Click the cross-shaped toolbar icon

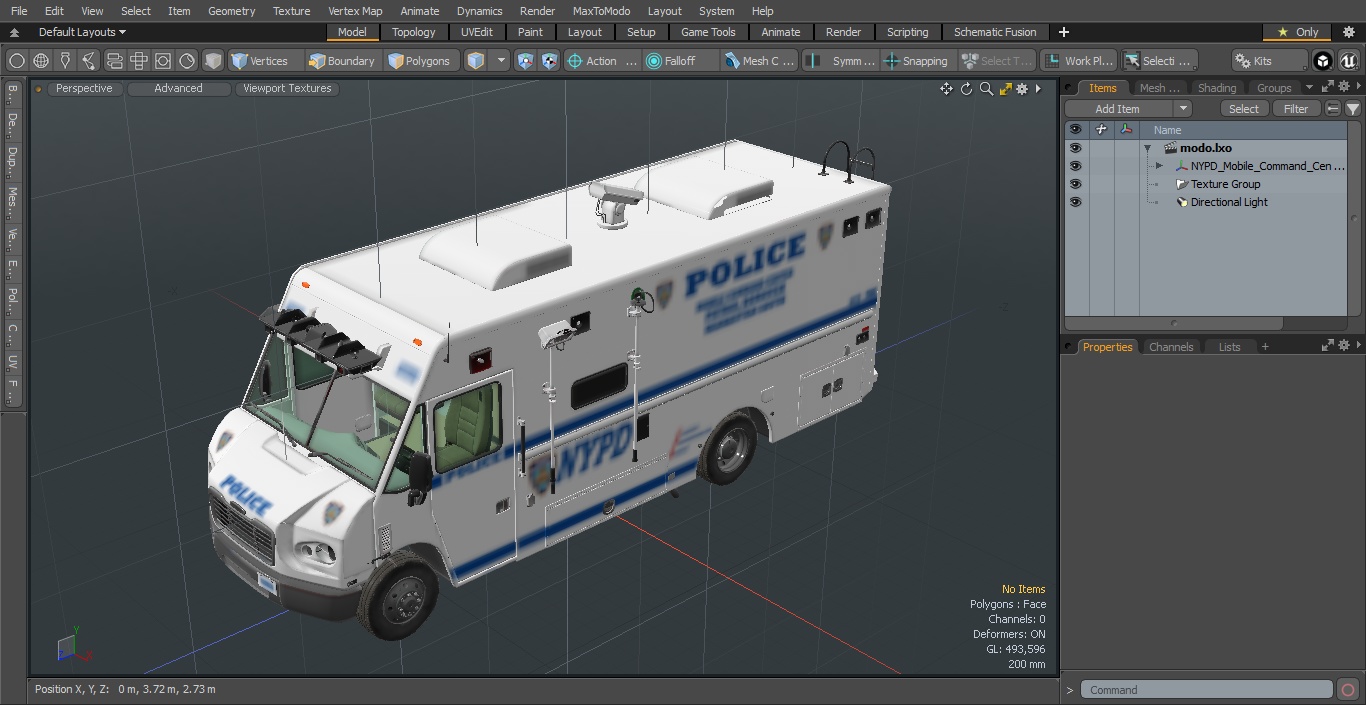(139, 61)
